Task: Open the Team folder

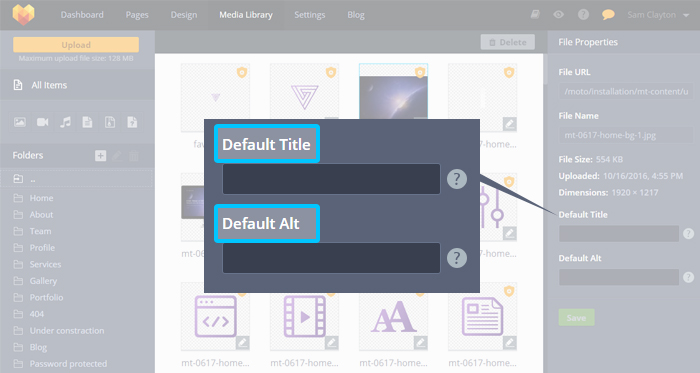Action: (40, 231)
